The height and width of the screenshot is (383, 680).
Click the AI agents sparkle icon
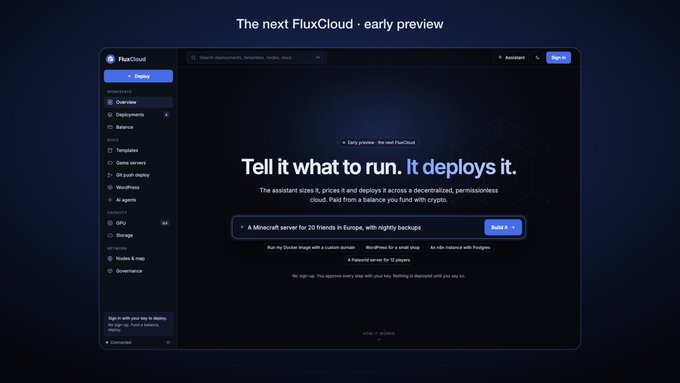(x=110, y=200)
